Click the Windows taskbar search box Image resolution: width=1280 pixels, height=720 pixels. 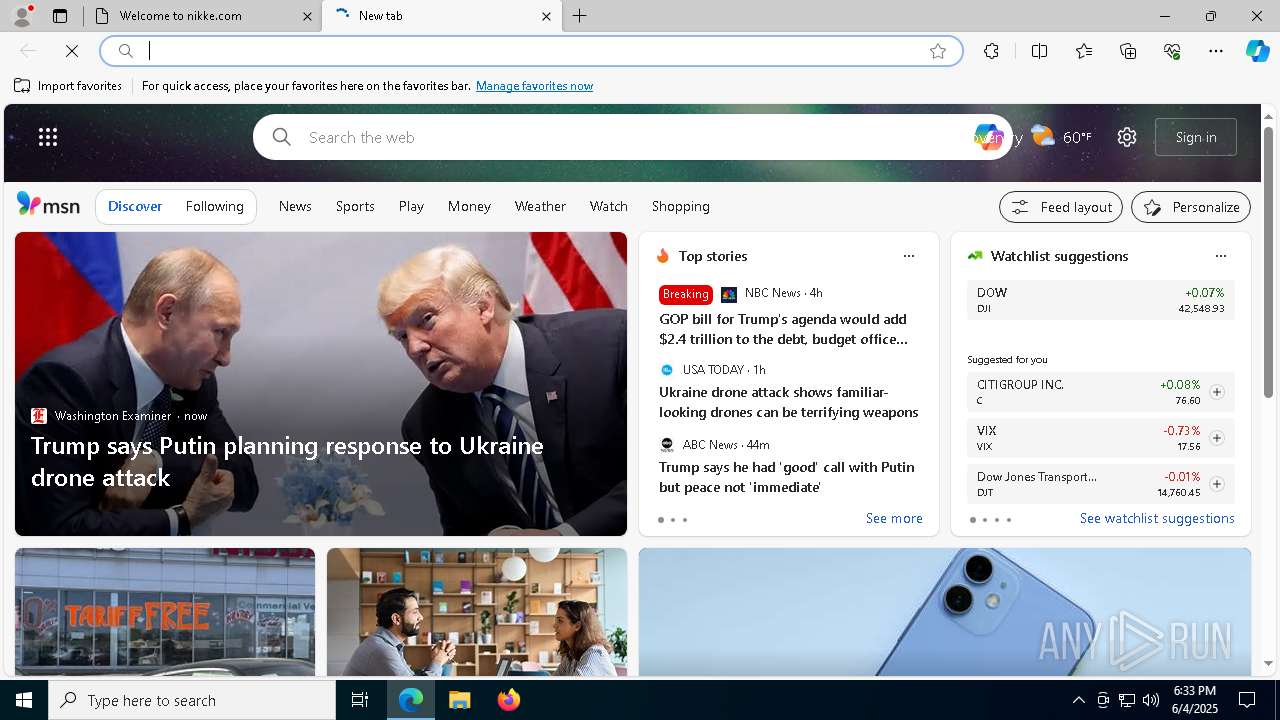pos(192,700)
